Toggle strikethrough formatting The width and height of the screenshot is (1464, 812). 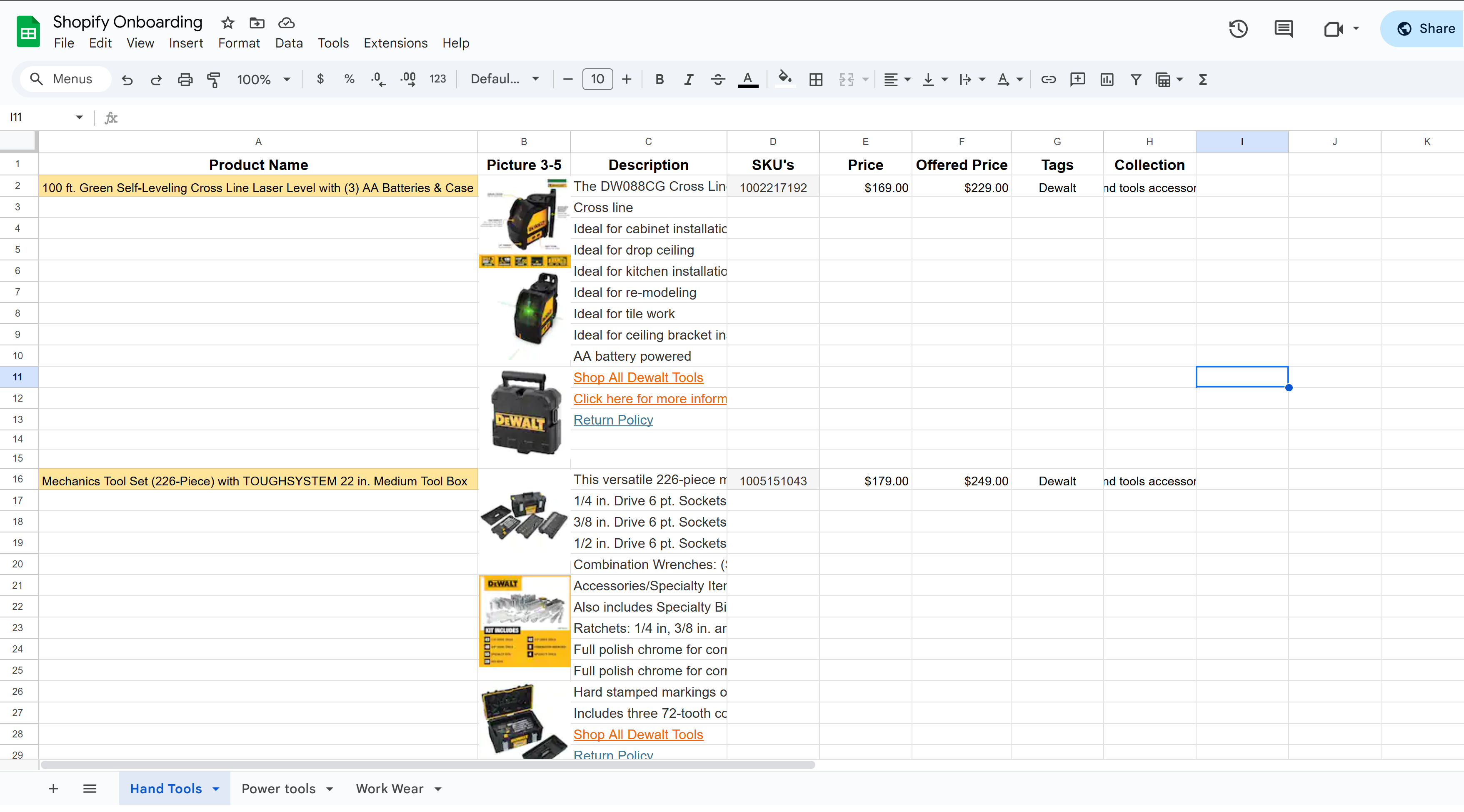(x=718, y=80)
